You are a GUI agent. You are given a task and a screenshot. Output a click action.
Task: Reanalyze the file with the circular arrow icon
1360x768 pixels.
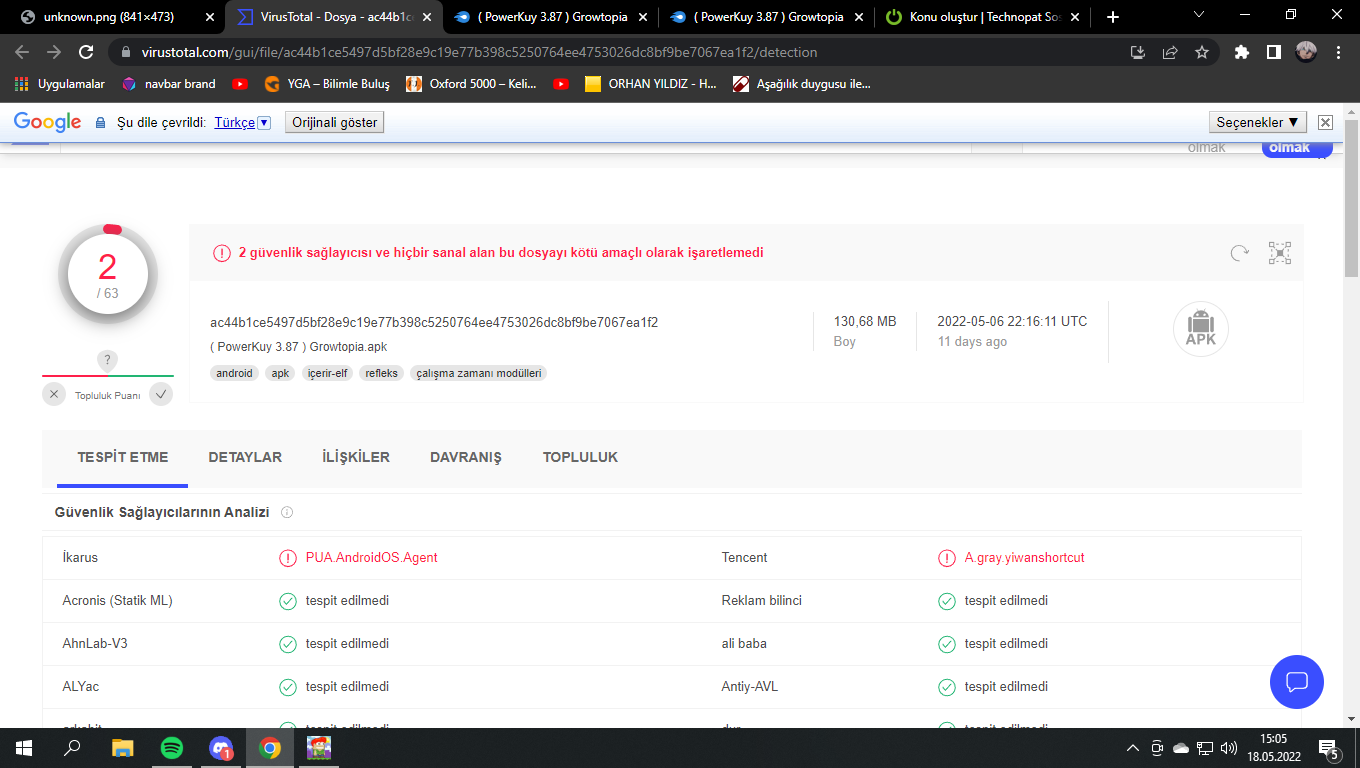pos(1240,253)
